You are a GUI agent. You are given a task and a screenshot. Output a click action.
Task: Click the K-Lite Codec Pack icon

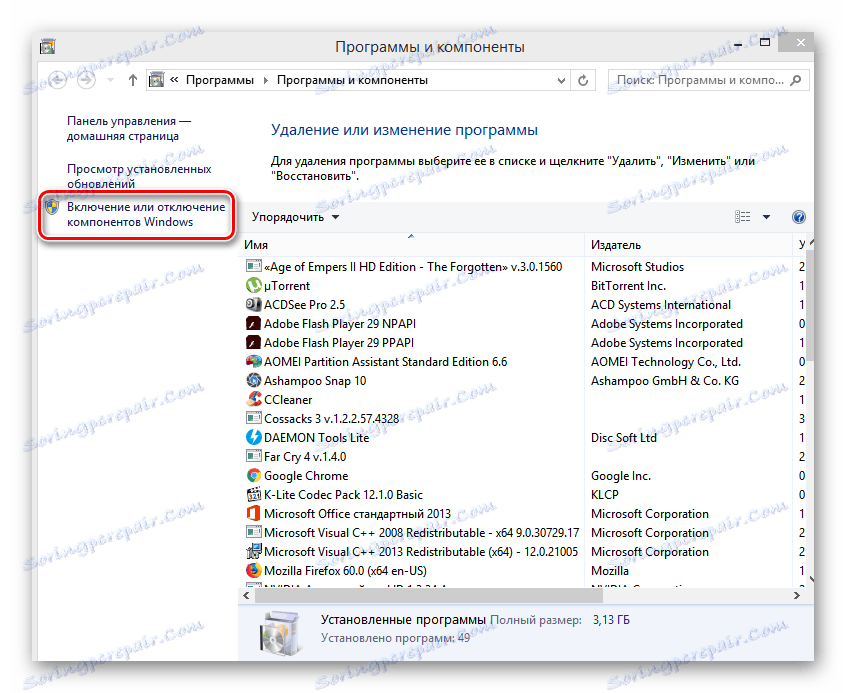point(254,494)
